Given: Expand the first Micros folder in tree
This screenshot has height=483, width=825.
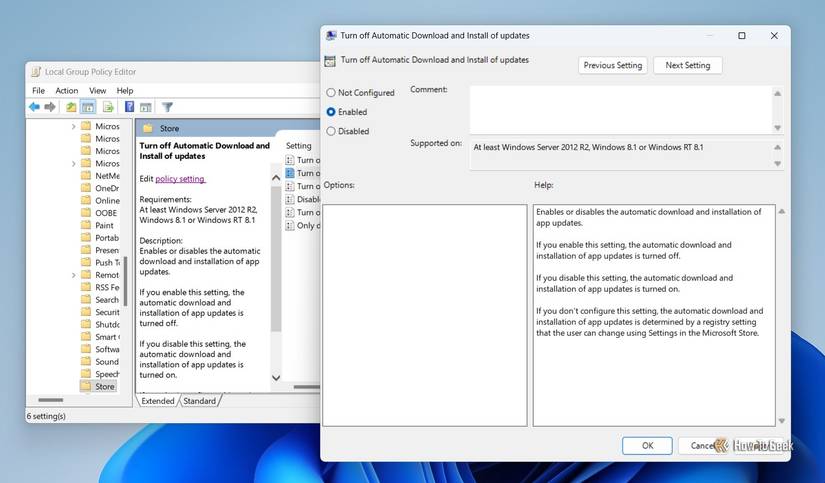Looking at the screenshot, I should pos(73,127).
